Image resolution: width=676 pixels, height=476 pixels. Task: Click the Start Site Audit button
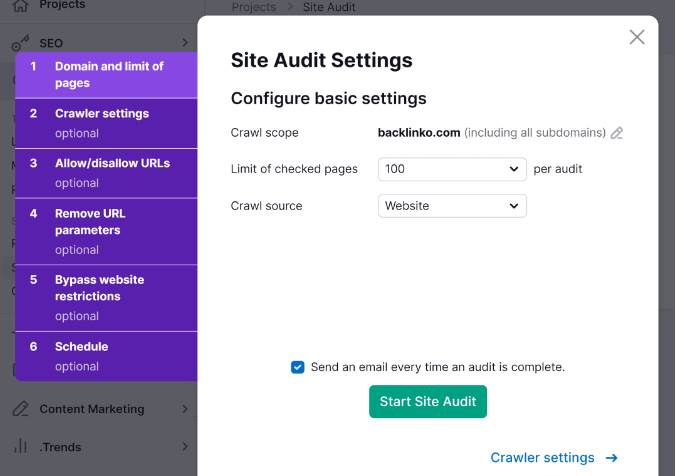428,402
